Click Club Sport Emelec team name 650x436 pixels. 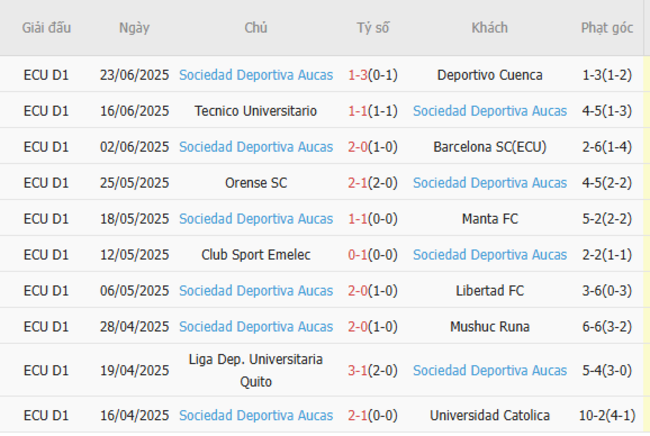point(256,255)
